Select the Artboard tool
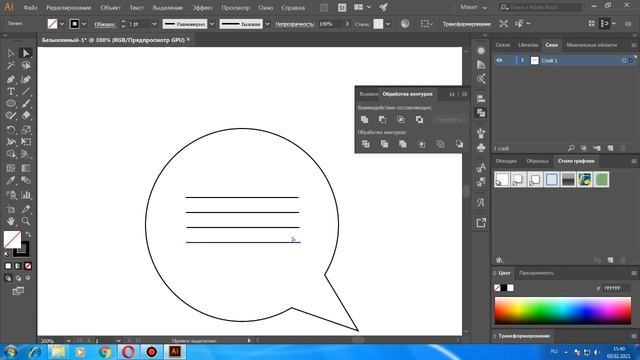This screenshot has width=640, height=360. 11,209
